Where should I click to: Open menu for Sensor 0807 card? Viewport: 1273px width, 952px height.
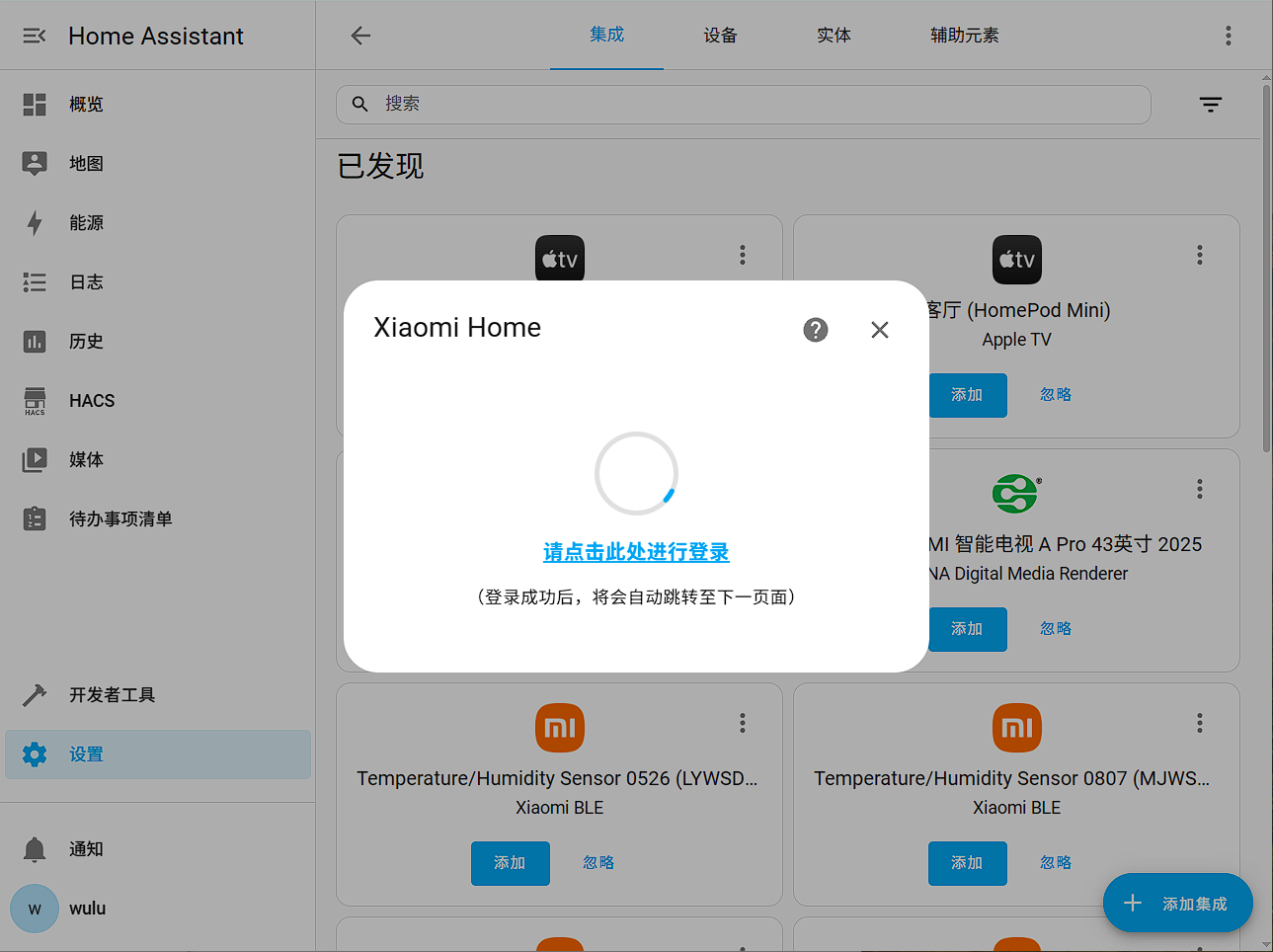(x=1200, y=723)
